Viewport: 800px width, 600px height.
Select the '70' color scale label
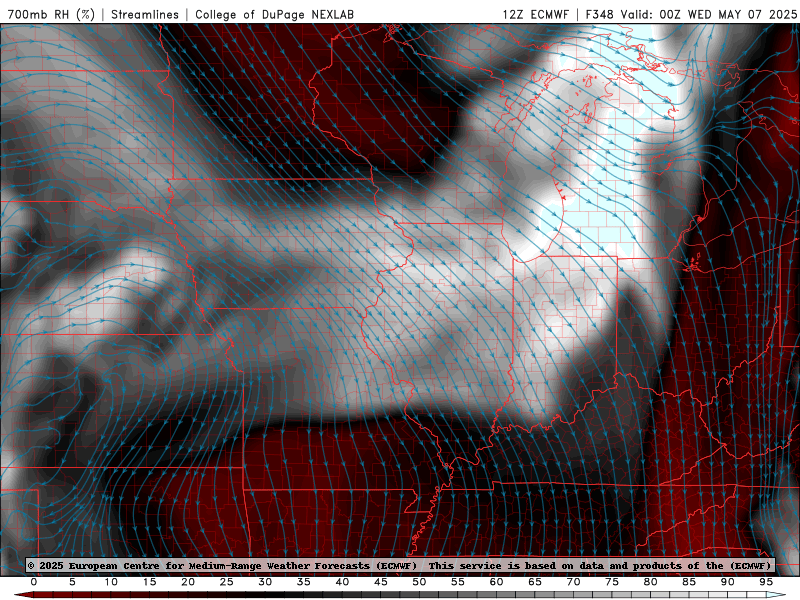[x=573, y=582]
